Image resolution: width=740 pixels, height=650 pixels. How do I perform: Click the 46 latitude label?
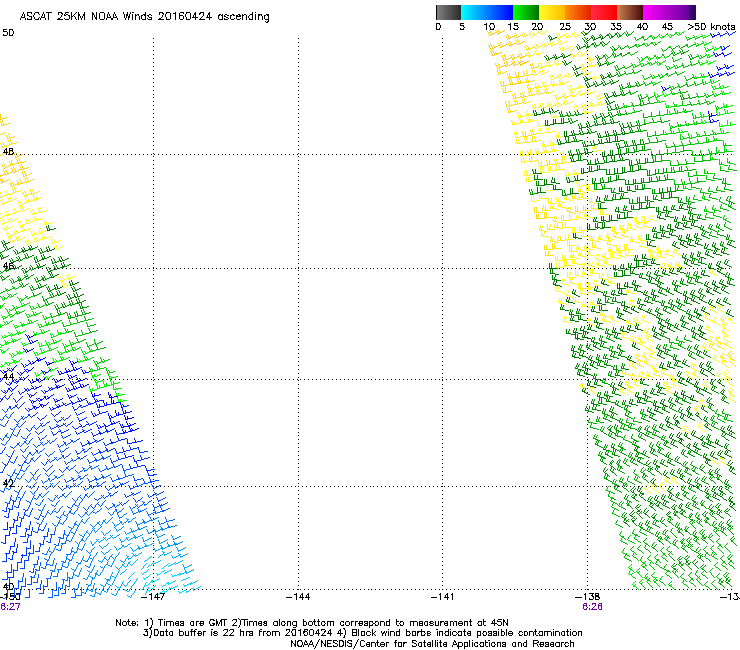pyautogui.click(x=8, y=266)
